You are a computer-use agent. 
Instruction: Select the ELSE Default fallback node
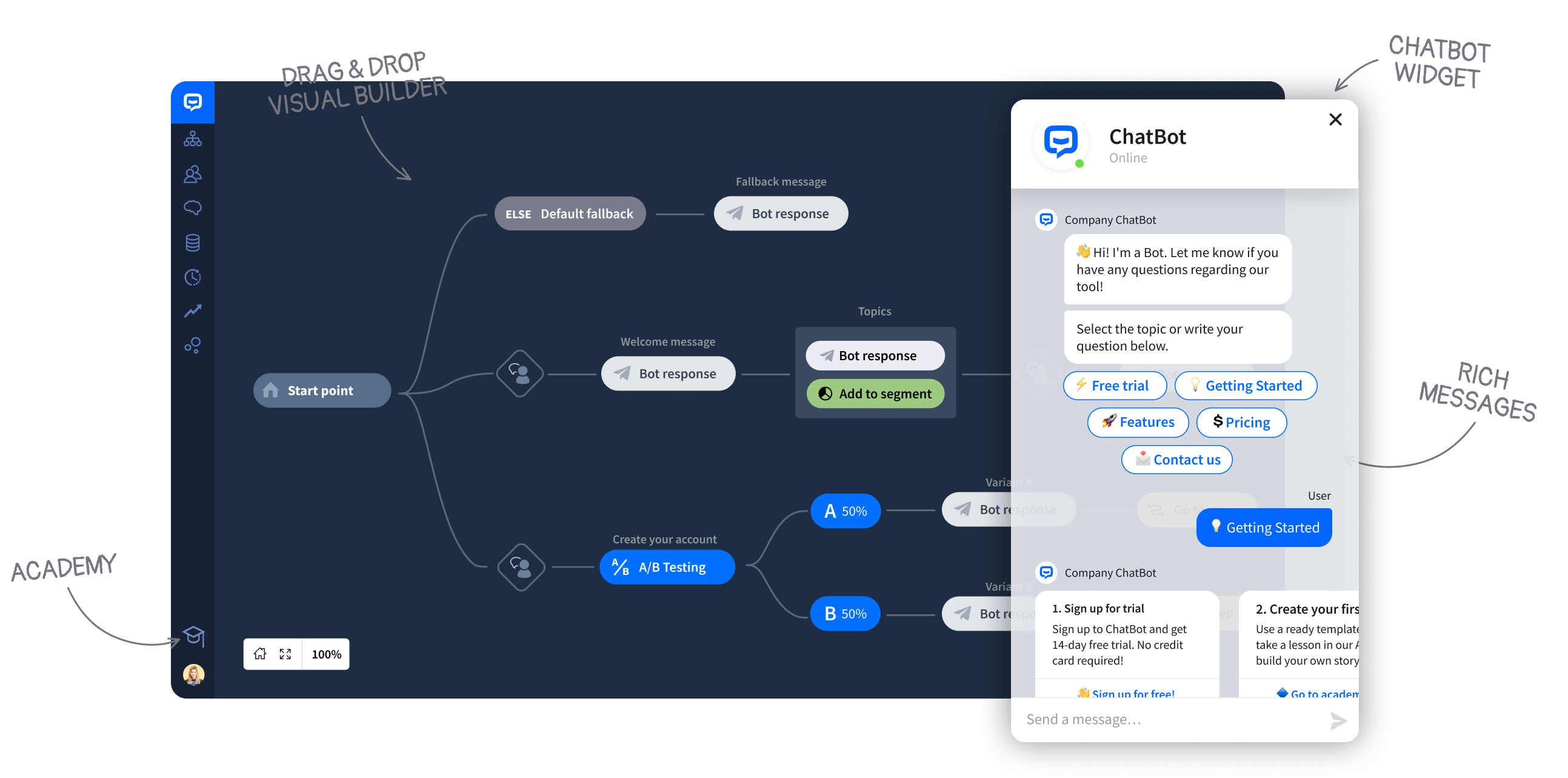(570, 213)
